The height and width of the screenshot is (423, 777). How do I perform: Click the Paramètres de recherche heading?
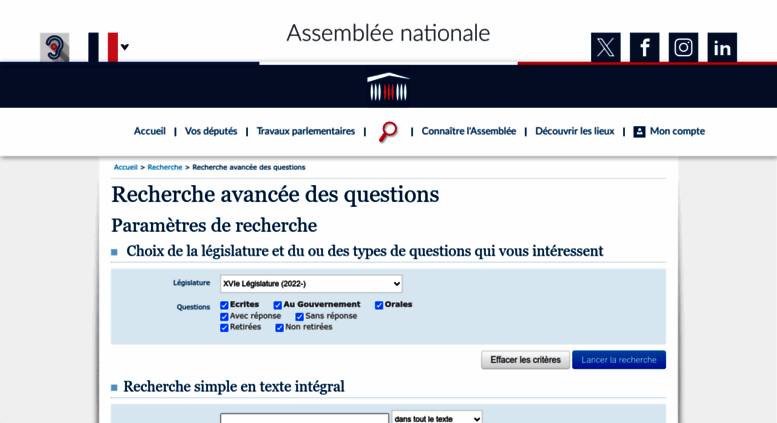214,226
